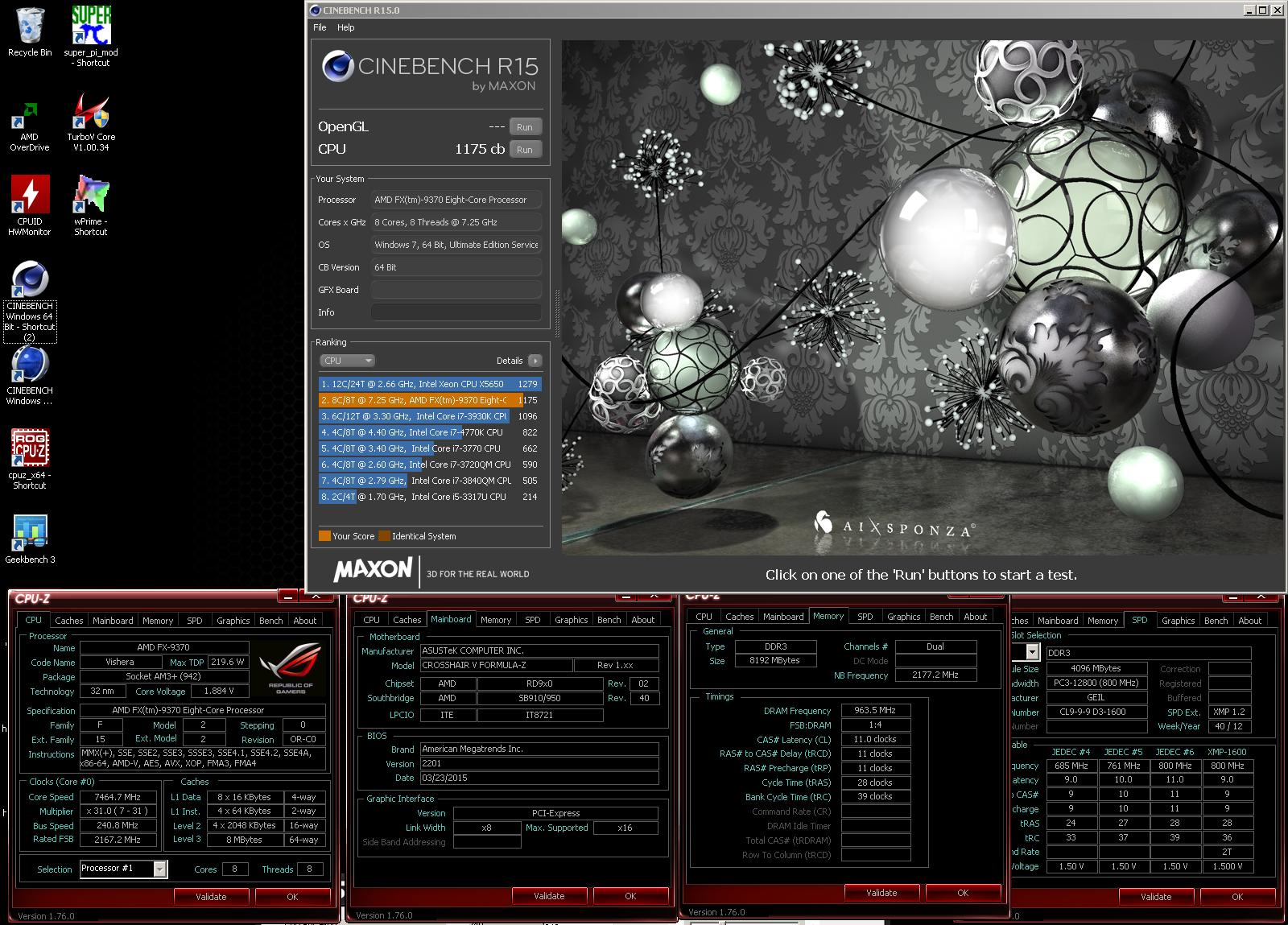This screenshot has width=1288, height=925.
Task: Click the Cinebench title bar app icon
Action: tap(314, 10)
